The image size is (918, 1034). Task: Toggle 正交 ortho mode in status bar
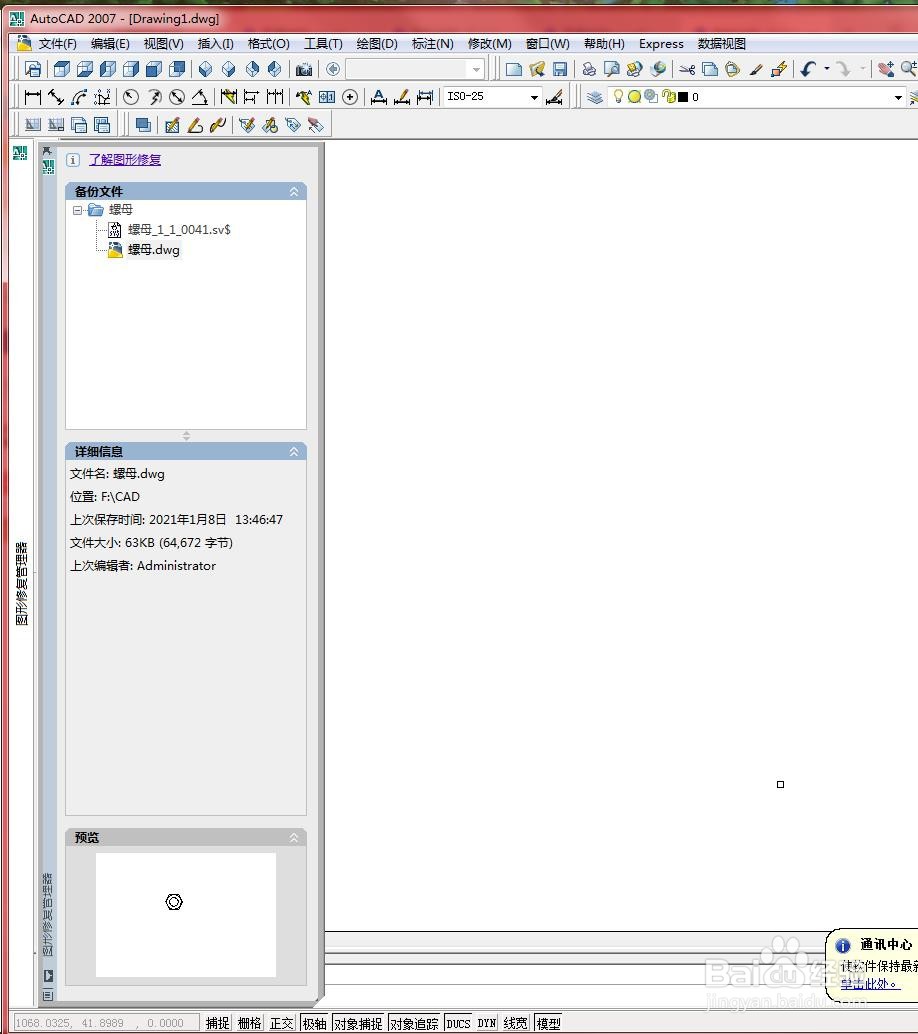(282, 1023)
